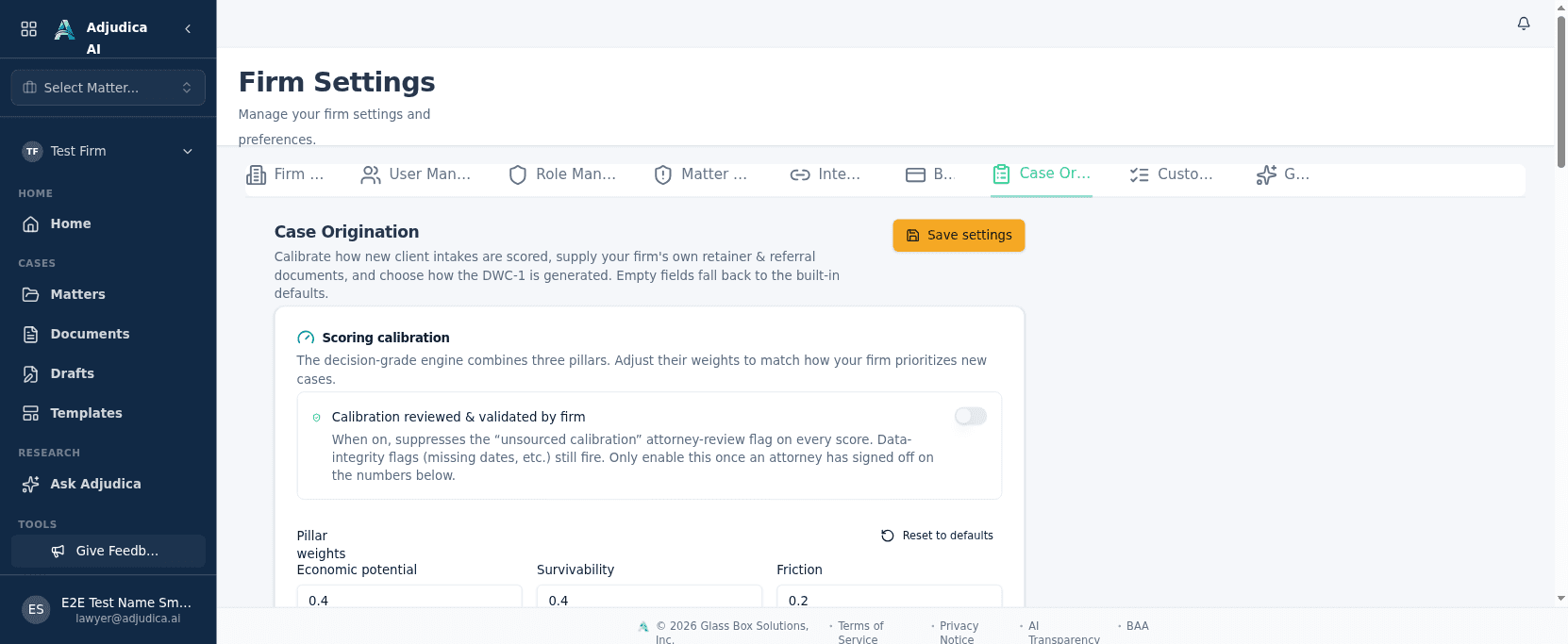Viewport: 1568px width, 644px height.
Task: Collapse the sidebar with the chevron
Action: (188, 29)
